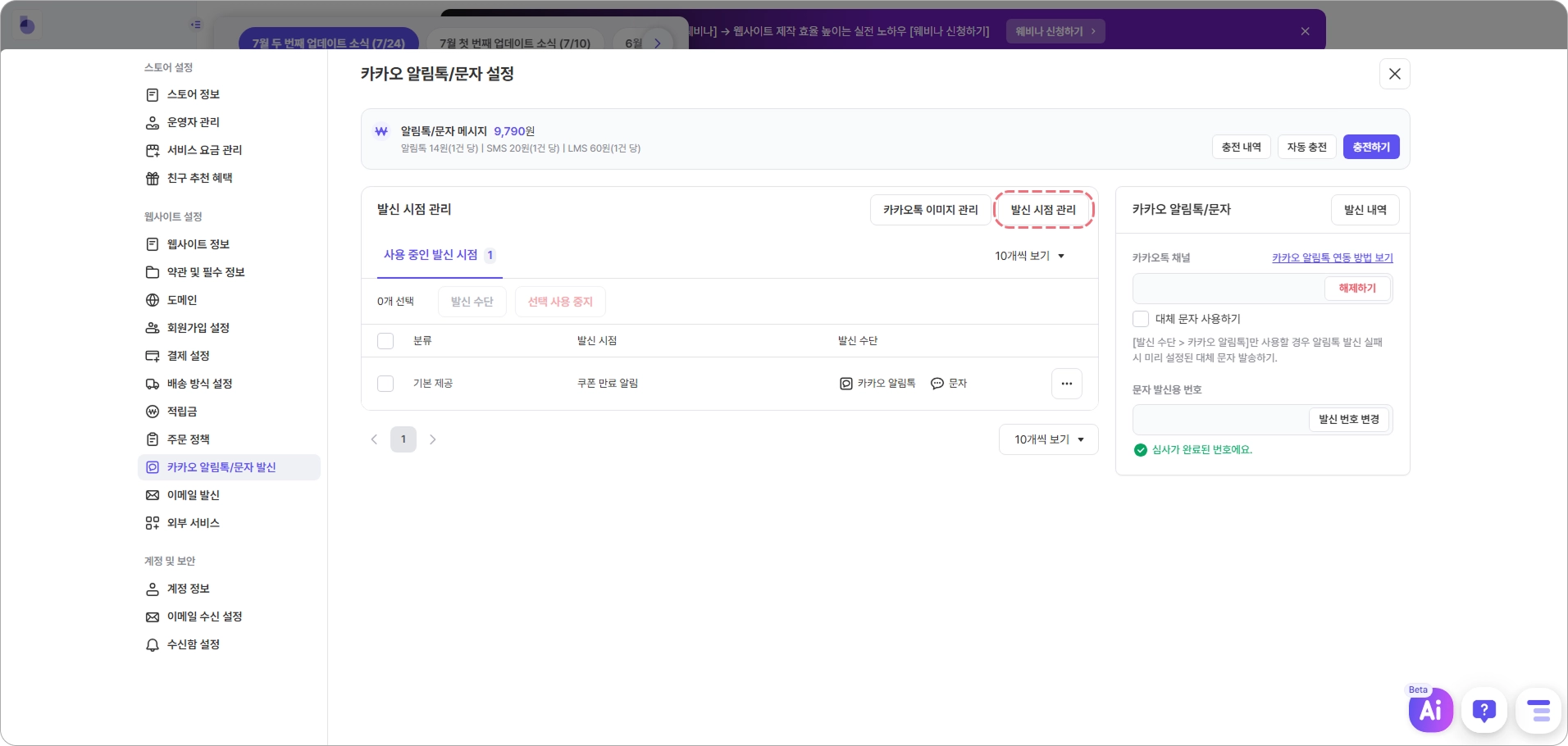The height and width of the screenshot is (746, 1568).
Task: Select 주문 정책 clipboard item
Action: pyautogui.click(x=229, y=439)
